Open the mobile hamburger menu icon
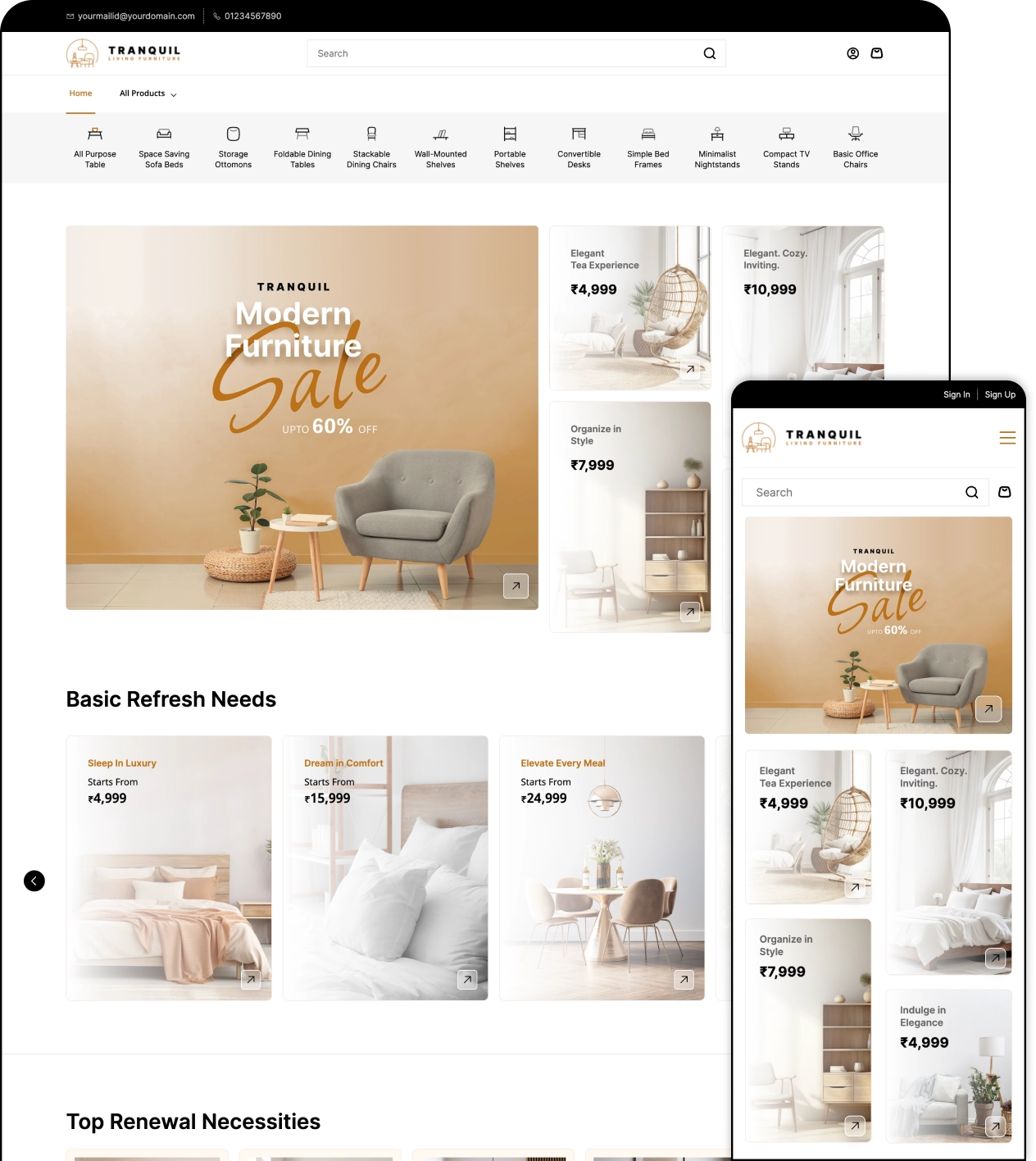 pyautogui.click(x=1007, y=438)
